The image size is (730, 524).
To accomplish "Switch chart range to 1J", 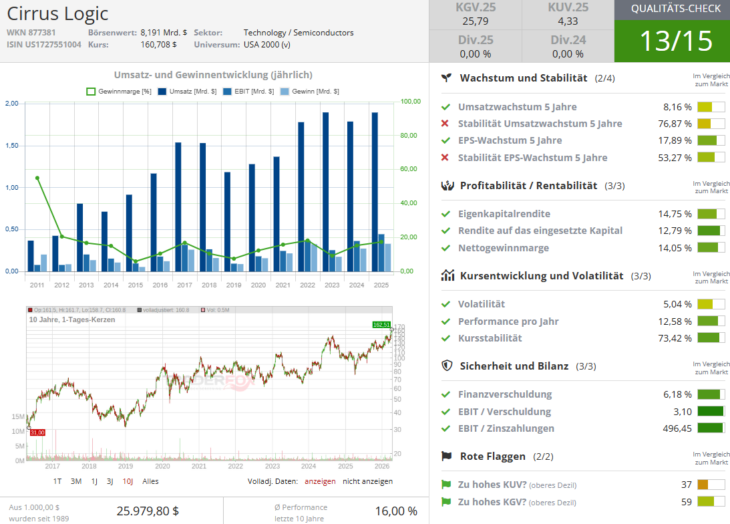I will (x=95, y=481).
